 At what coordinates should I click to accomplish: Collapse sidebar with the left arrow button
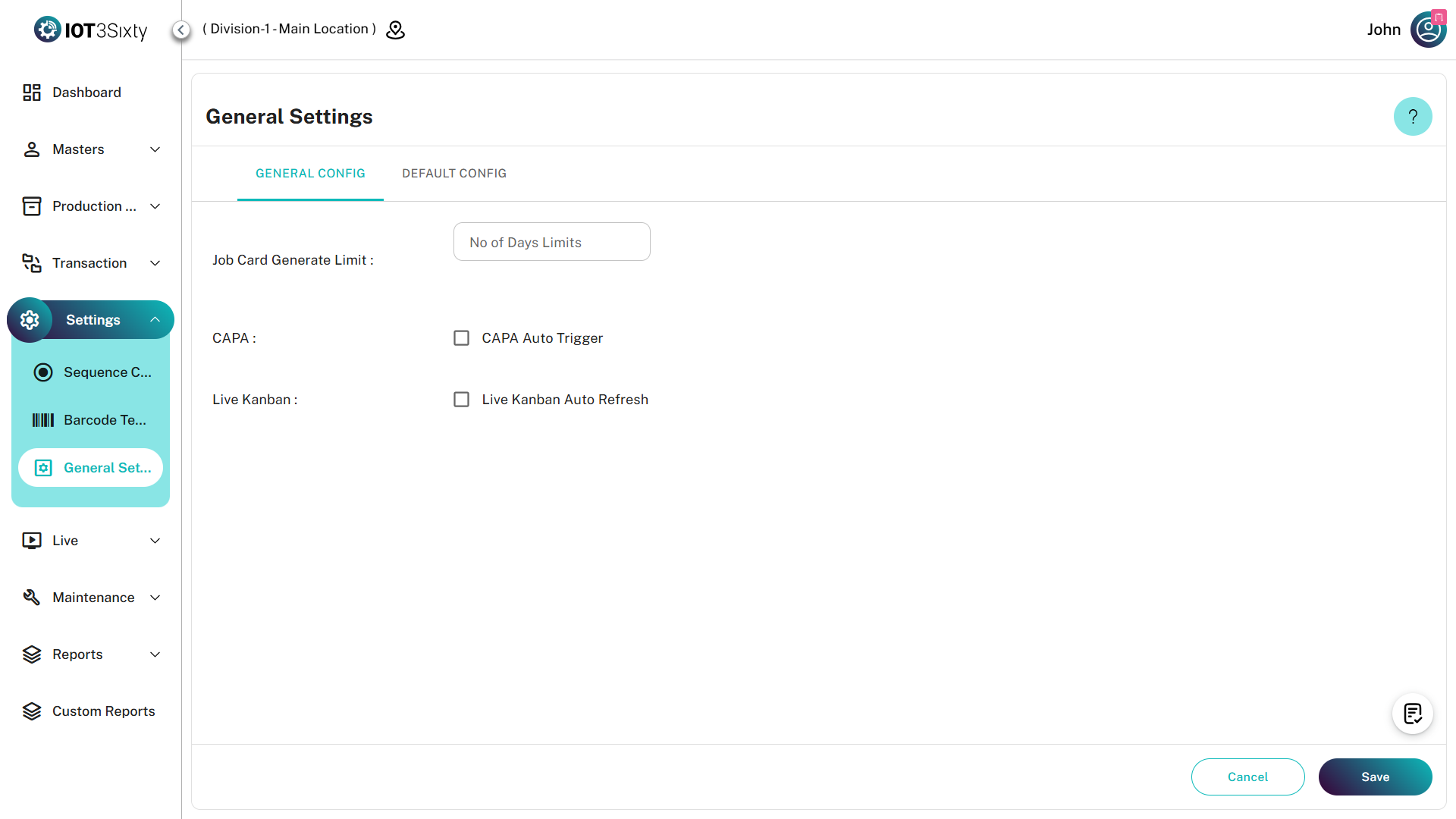181,30
